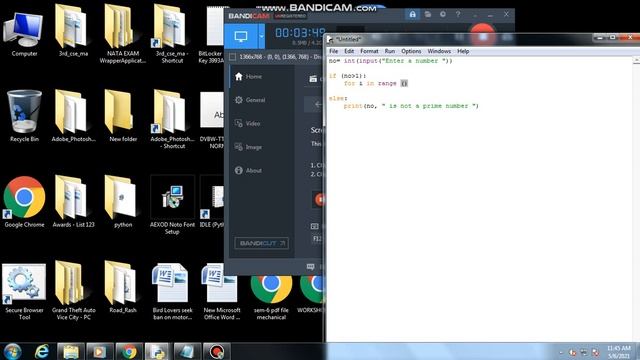Switch to Chrome from taskbar
640x360 pixels.
click(129, 351)
